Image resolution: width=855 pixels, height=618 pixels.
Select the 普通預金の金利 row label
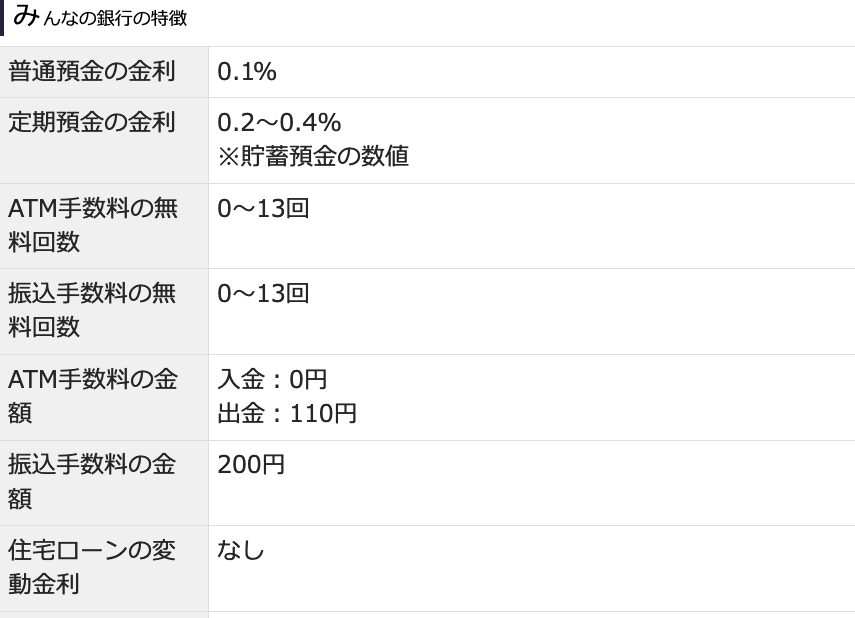(x=92, y=72)
